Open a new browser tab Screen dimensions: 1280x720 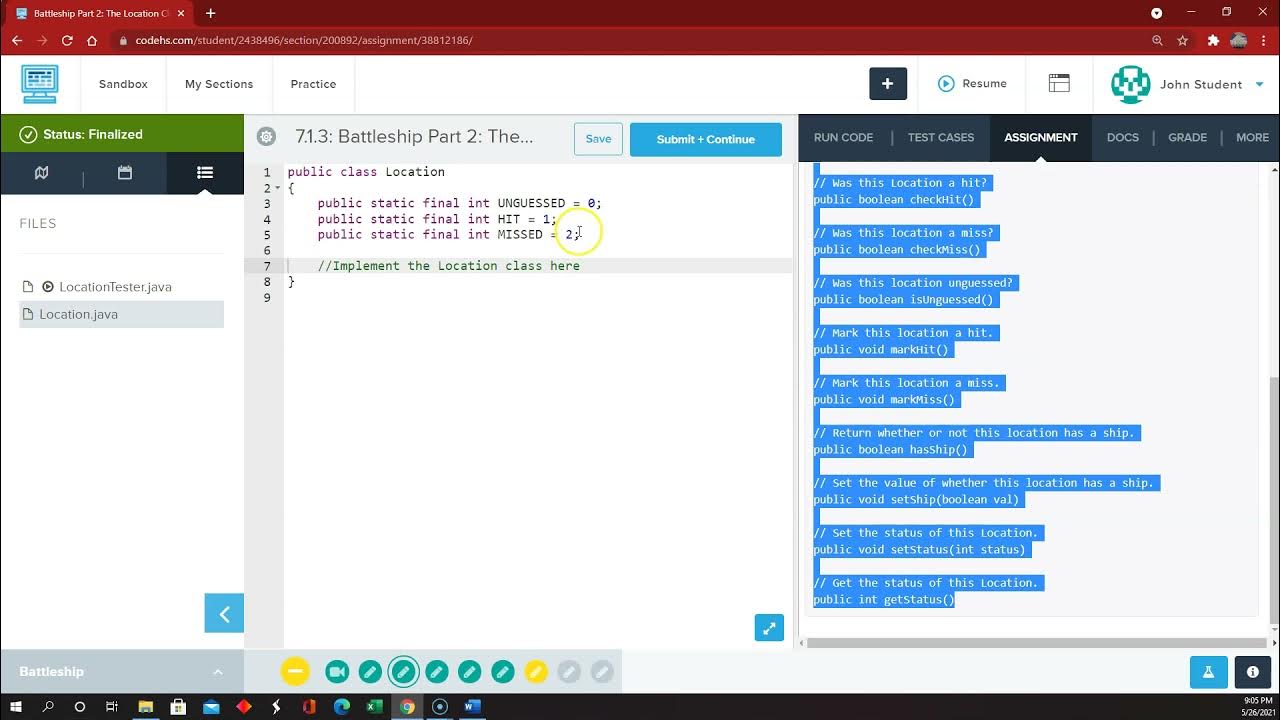[210, 14]
